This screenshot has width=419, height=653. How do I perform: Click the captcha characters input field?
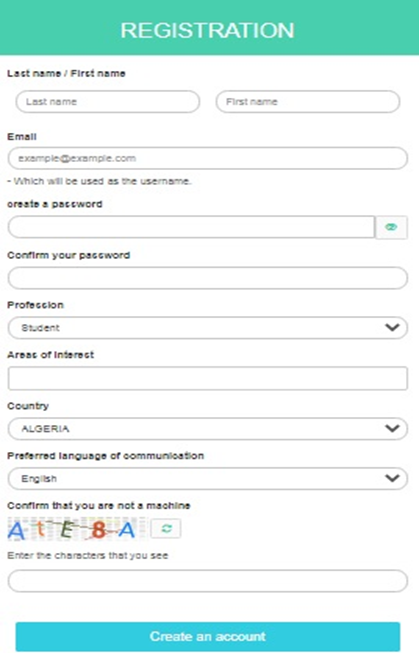click(x=207, y=581)
